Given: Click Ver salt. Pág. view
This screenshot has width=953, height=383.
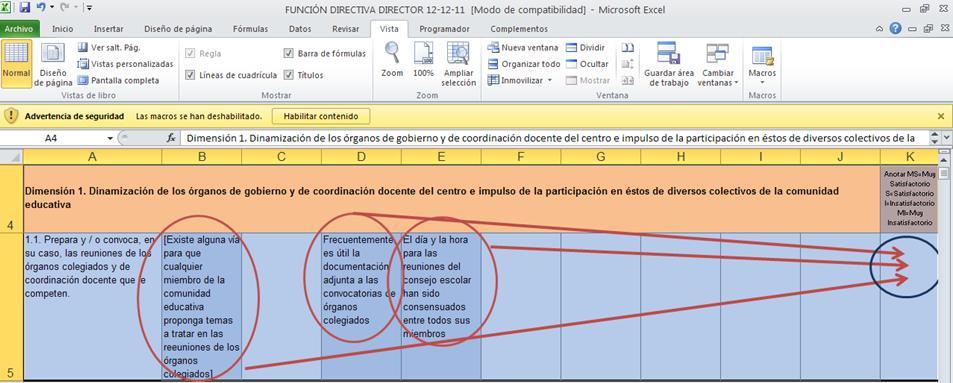Looking at the screenshot, I should click(108, 47).
